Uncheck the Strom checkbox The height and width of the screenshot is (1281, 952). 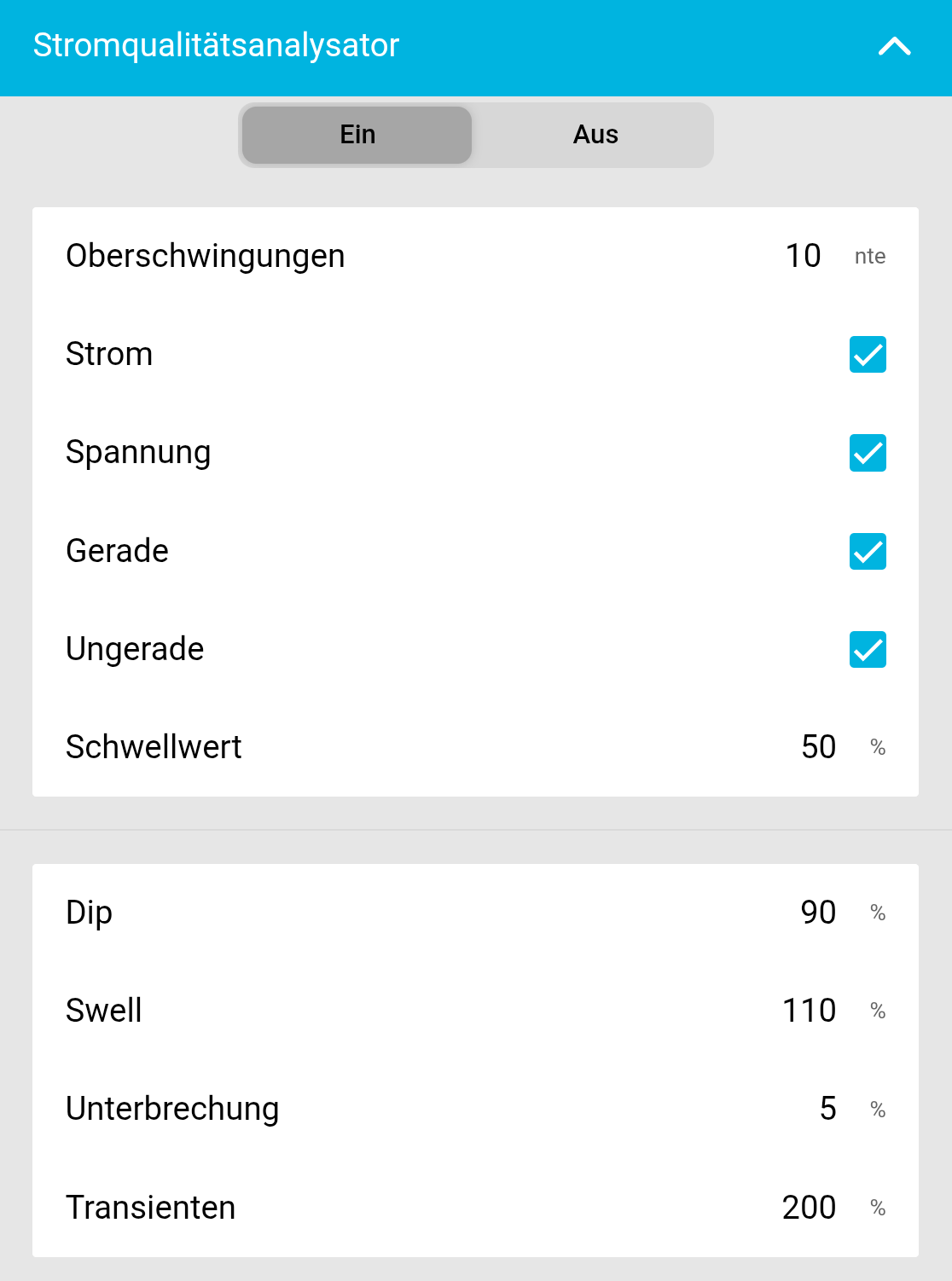868,355
